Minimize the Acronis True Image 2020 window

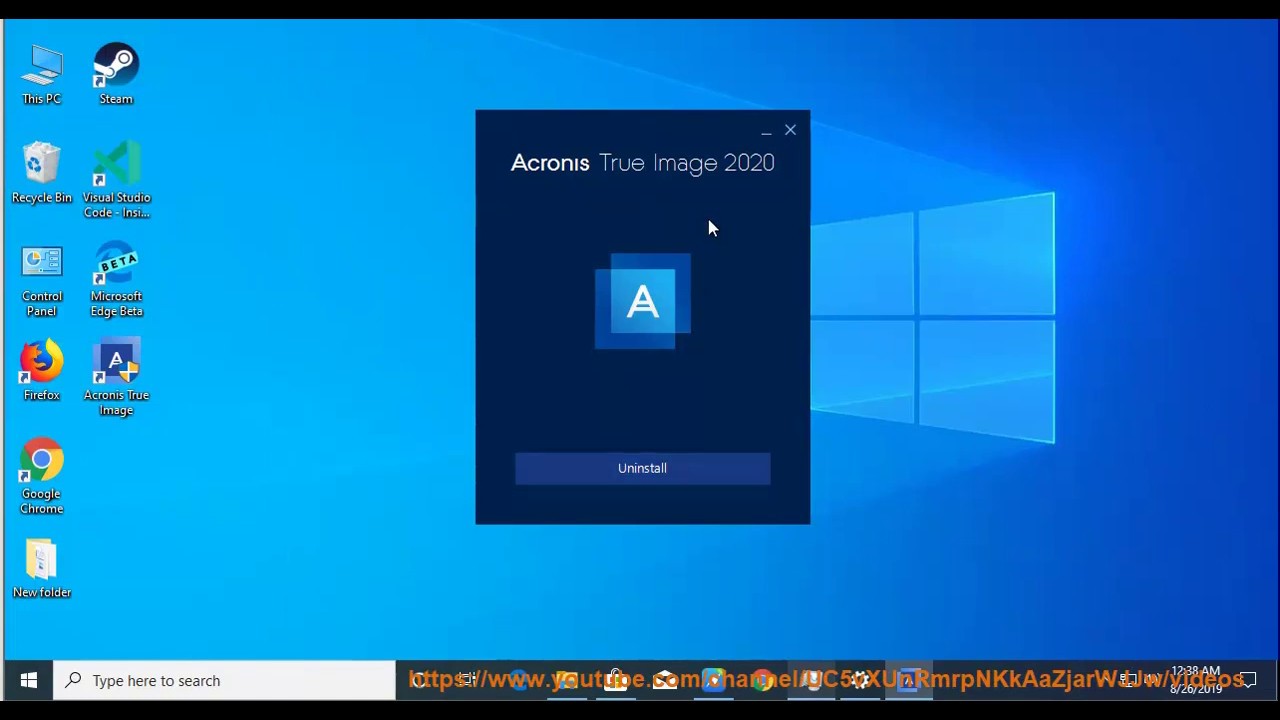click(766, 130)
